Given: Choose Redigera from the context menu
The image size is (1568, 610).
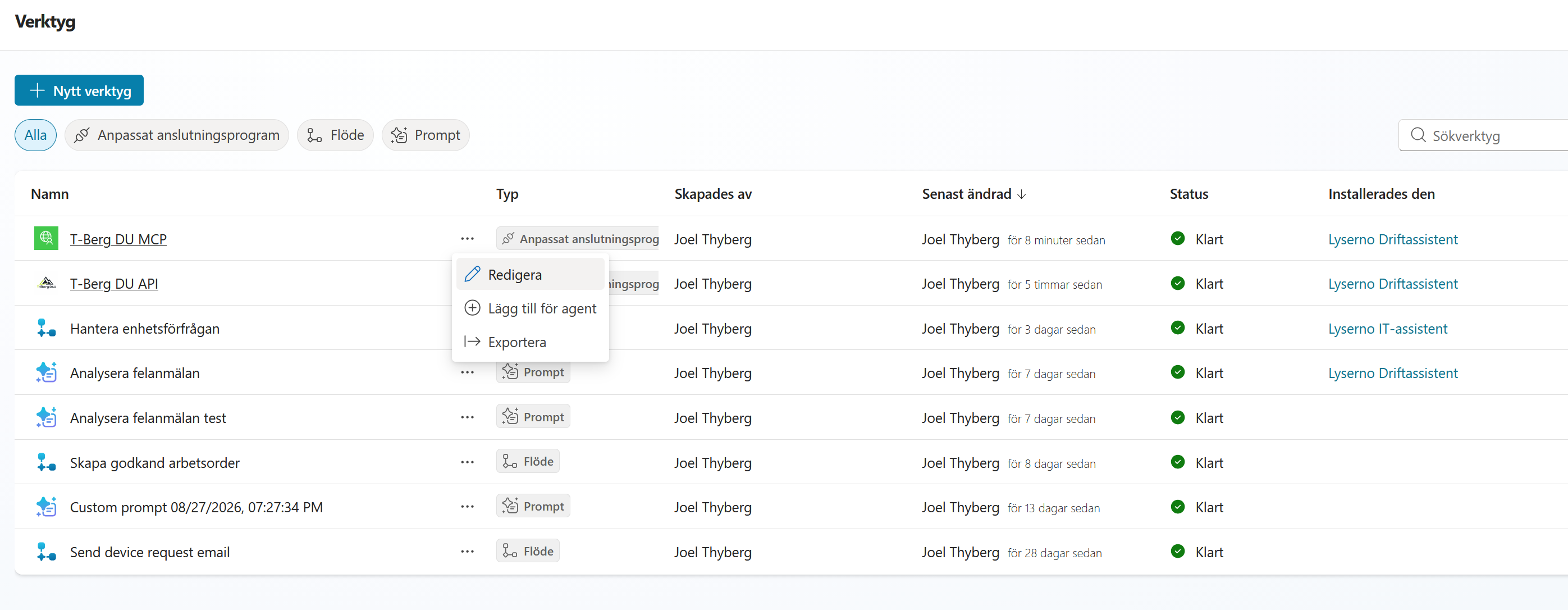Looking at the screenshot, I should (530, 274).
